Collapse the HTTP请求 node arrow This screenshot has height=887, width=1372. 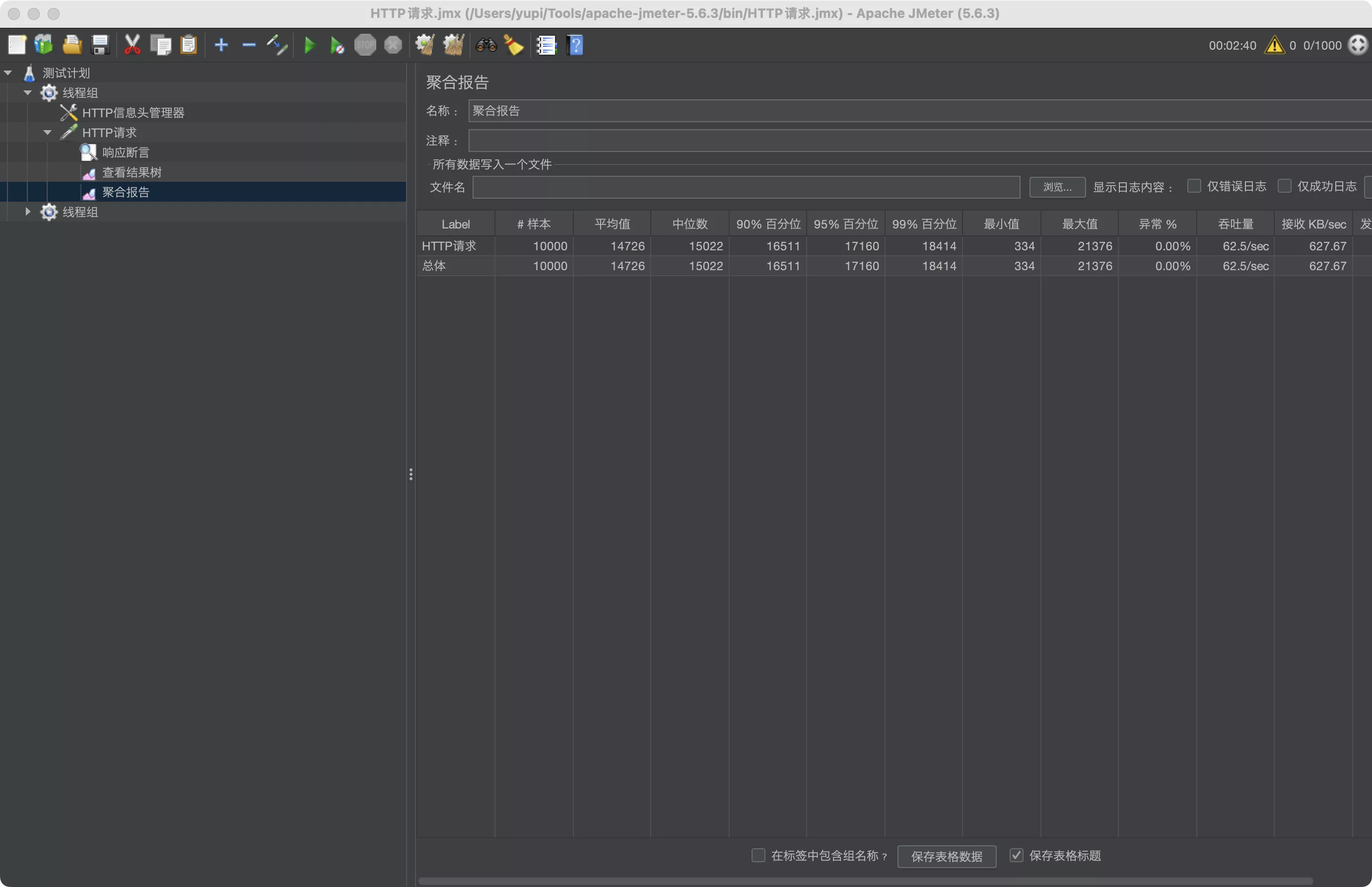[x=48, y=132]
